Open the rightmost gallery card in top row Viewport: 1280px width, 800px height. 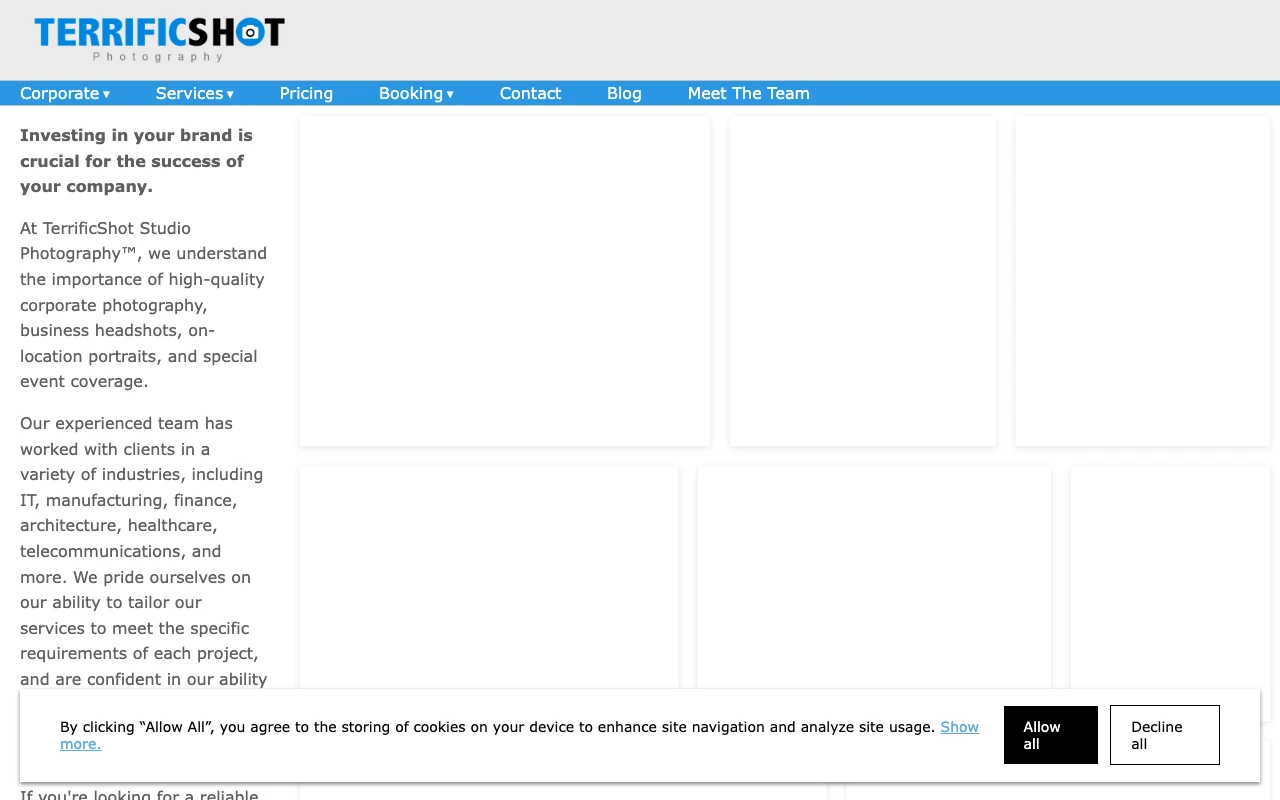(1142, 281)
